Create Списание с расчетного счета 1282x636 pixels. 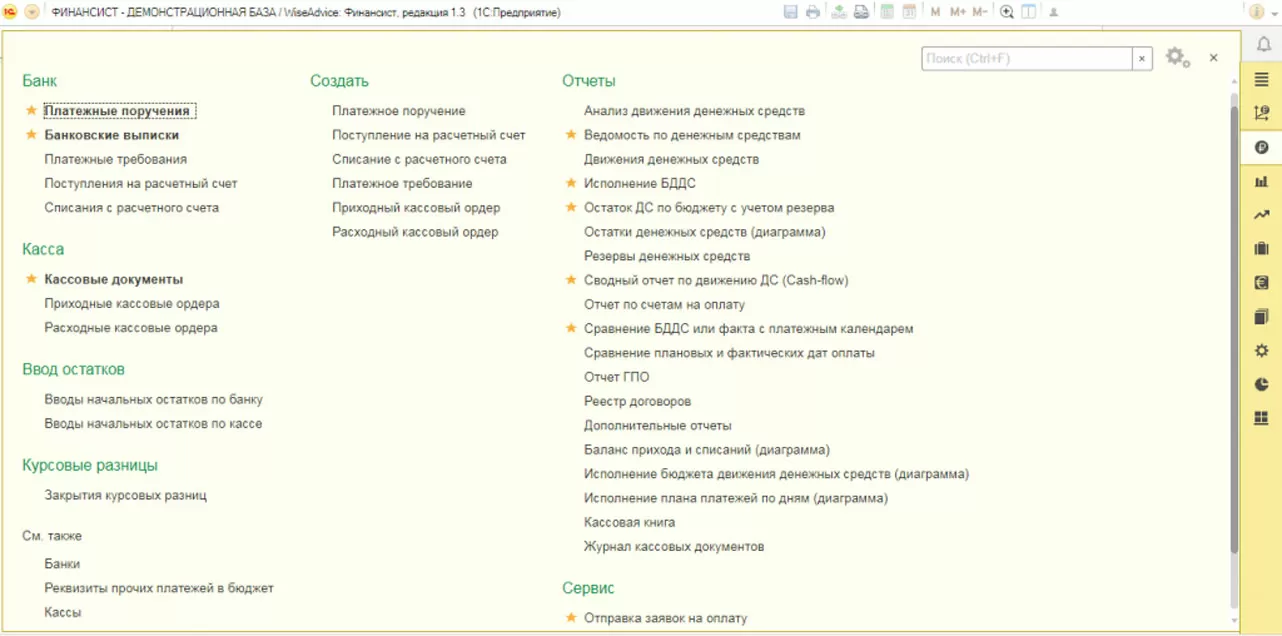[x=419, y=159]
